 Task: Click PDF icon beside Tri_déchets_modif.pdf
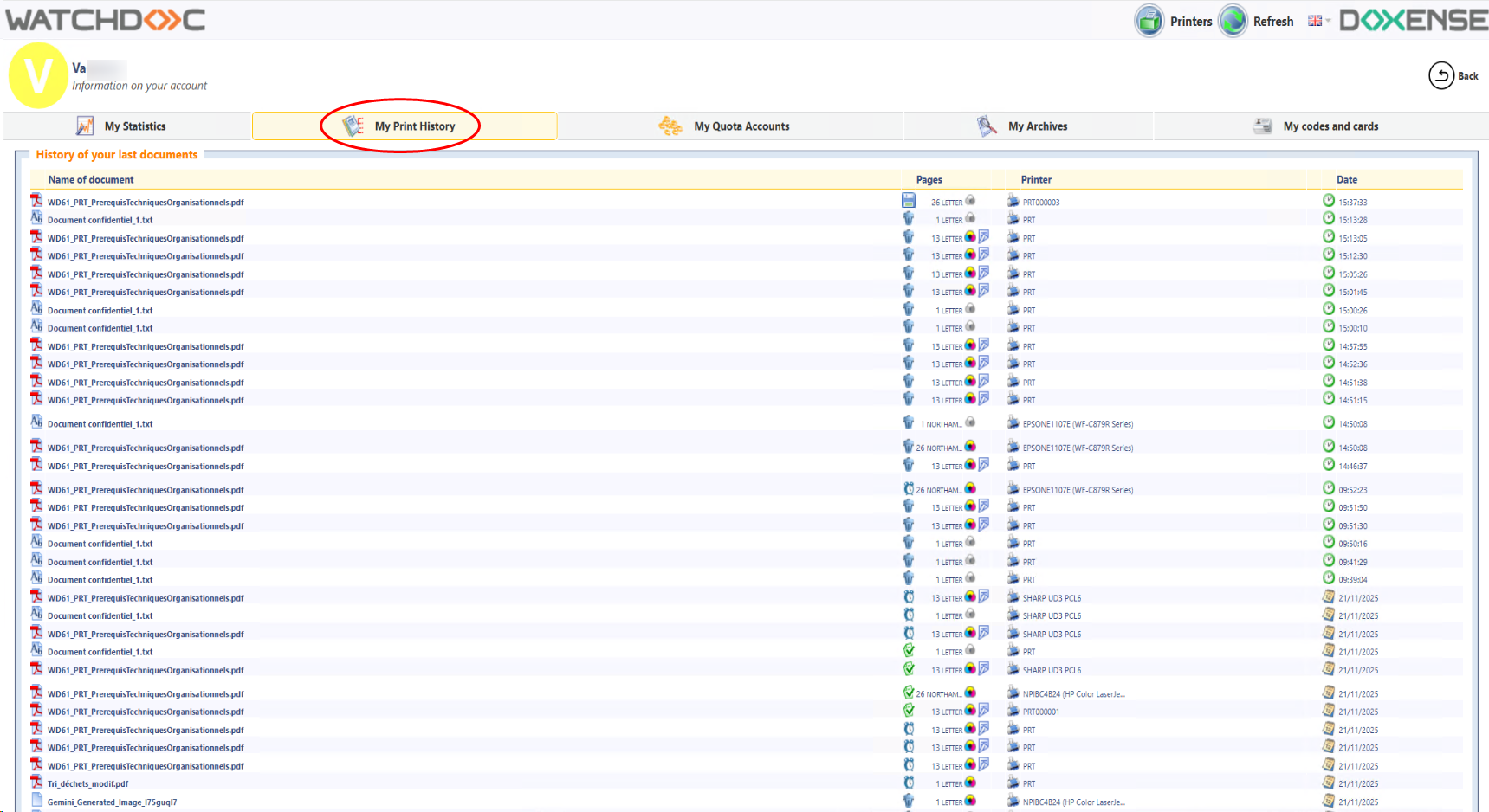point(36,783)
